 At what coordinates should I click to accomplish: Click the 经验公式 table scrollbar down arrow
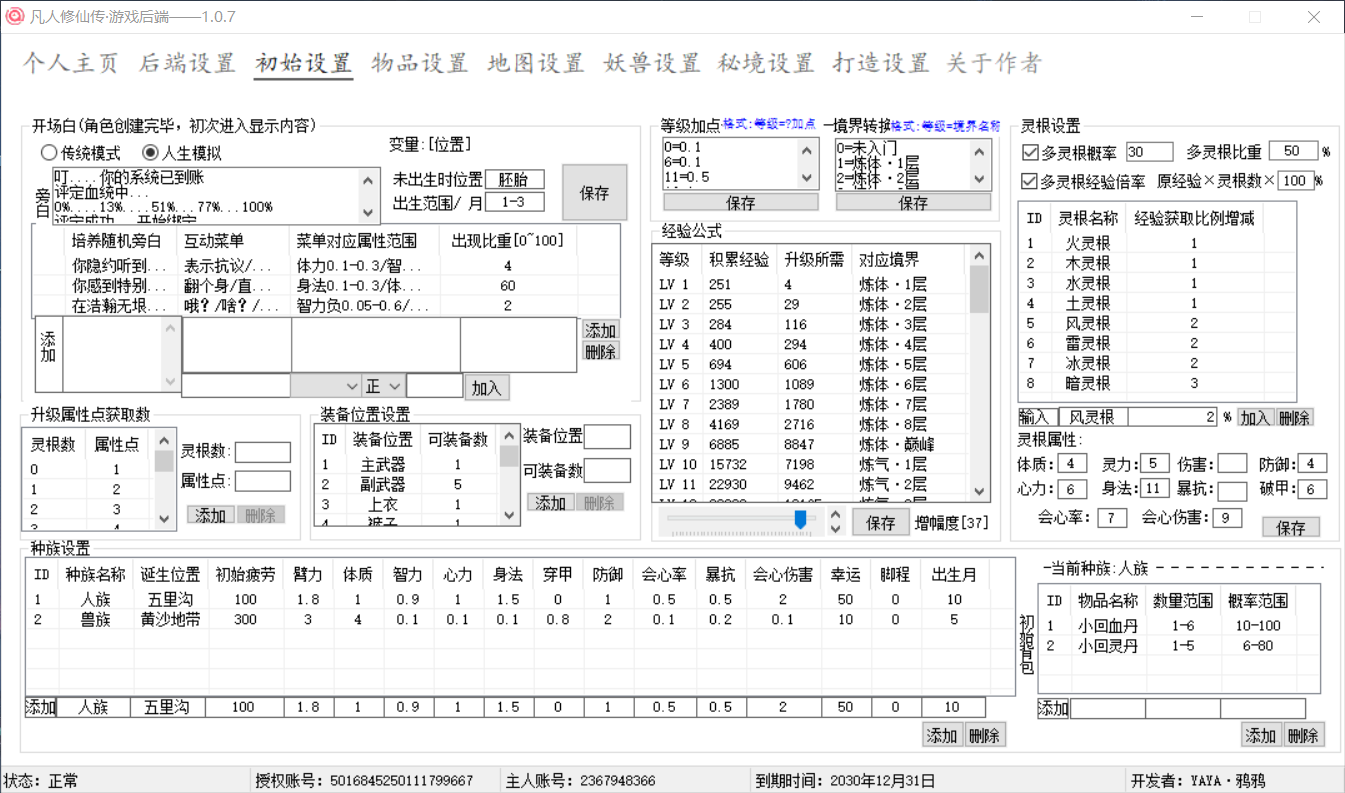(980, 493)
